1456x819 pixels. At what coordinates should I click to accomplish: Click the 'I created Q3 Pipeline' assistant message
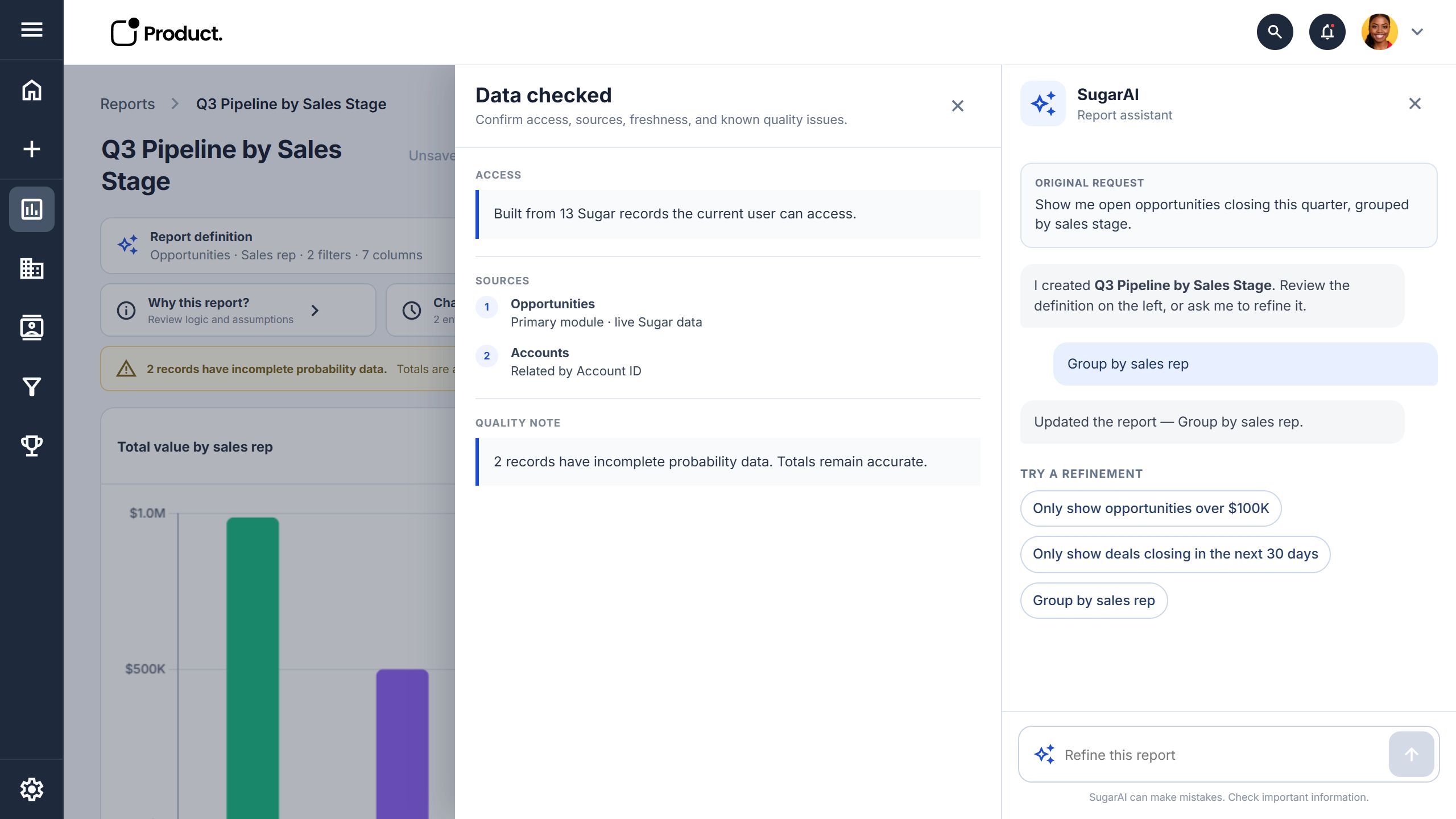coord(1212,296)
